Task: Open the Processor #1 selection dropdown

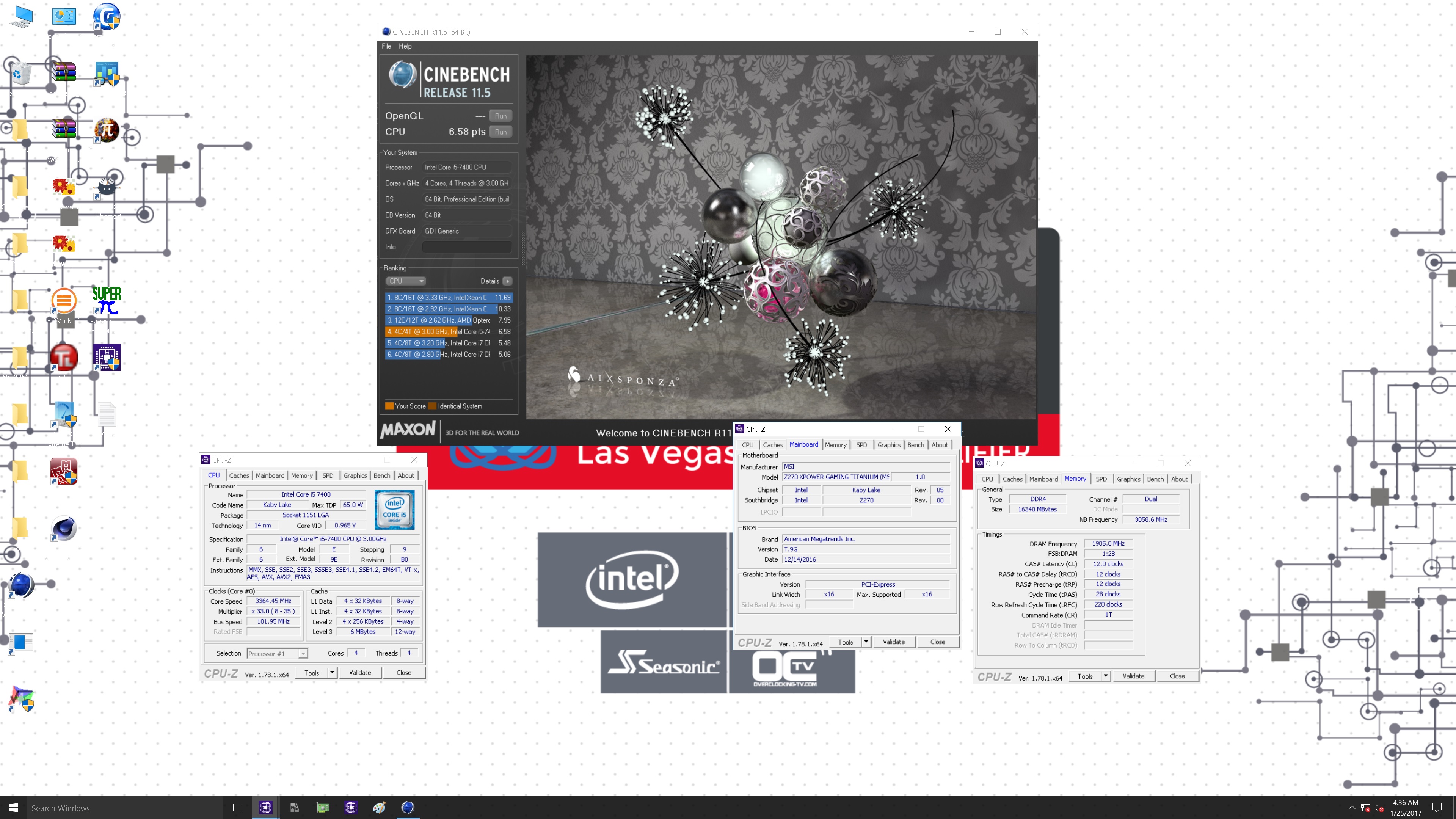Action: point(278,653)
